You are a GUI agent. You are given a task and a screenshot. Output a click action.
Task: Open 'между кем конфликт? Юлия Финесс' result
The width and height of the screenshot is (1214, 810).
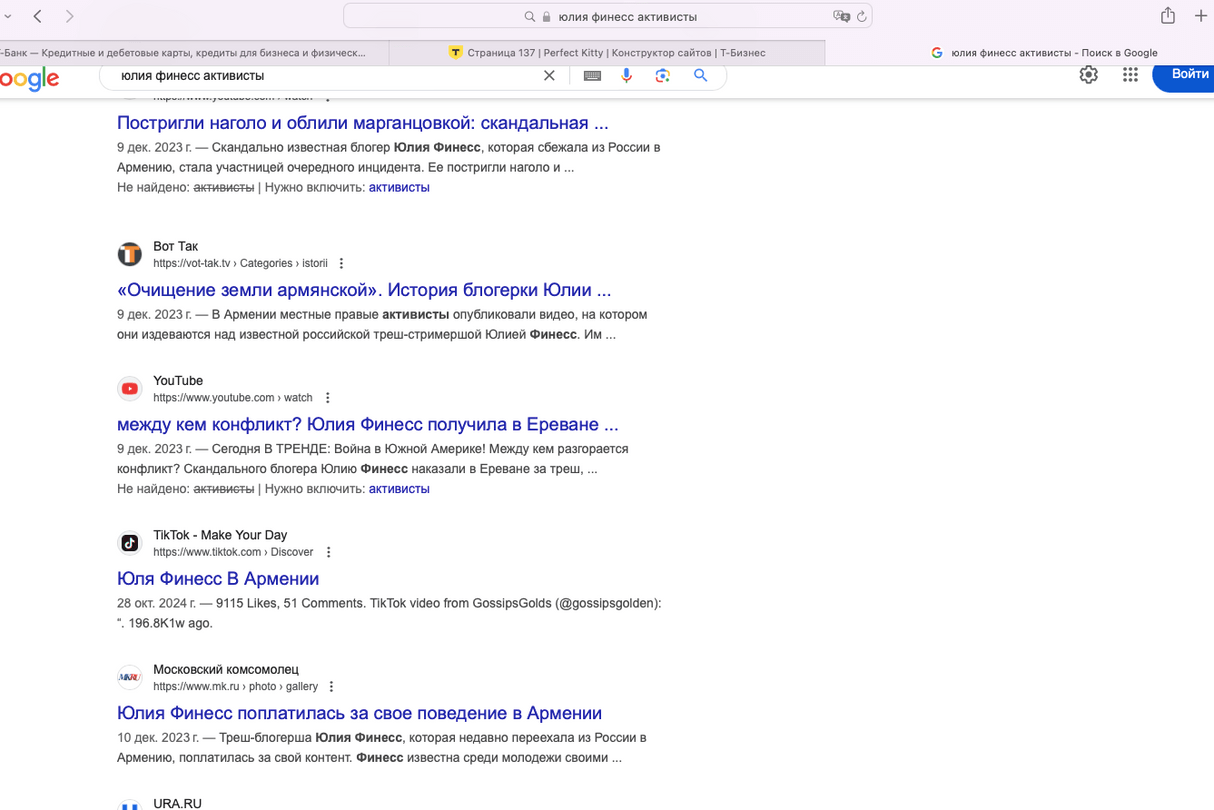(x=368, y=425)
